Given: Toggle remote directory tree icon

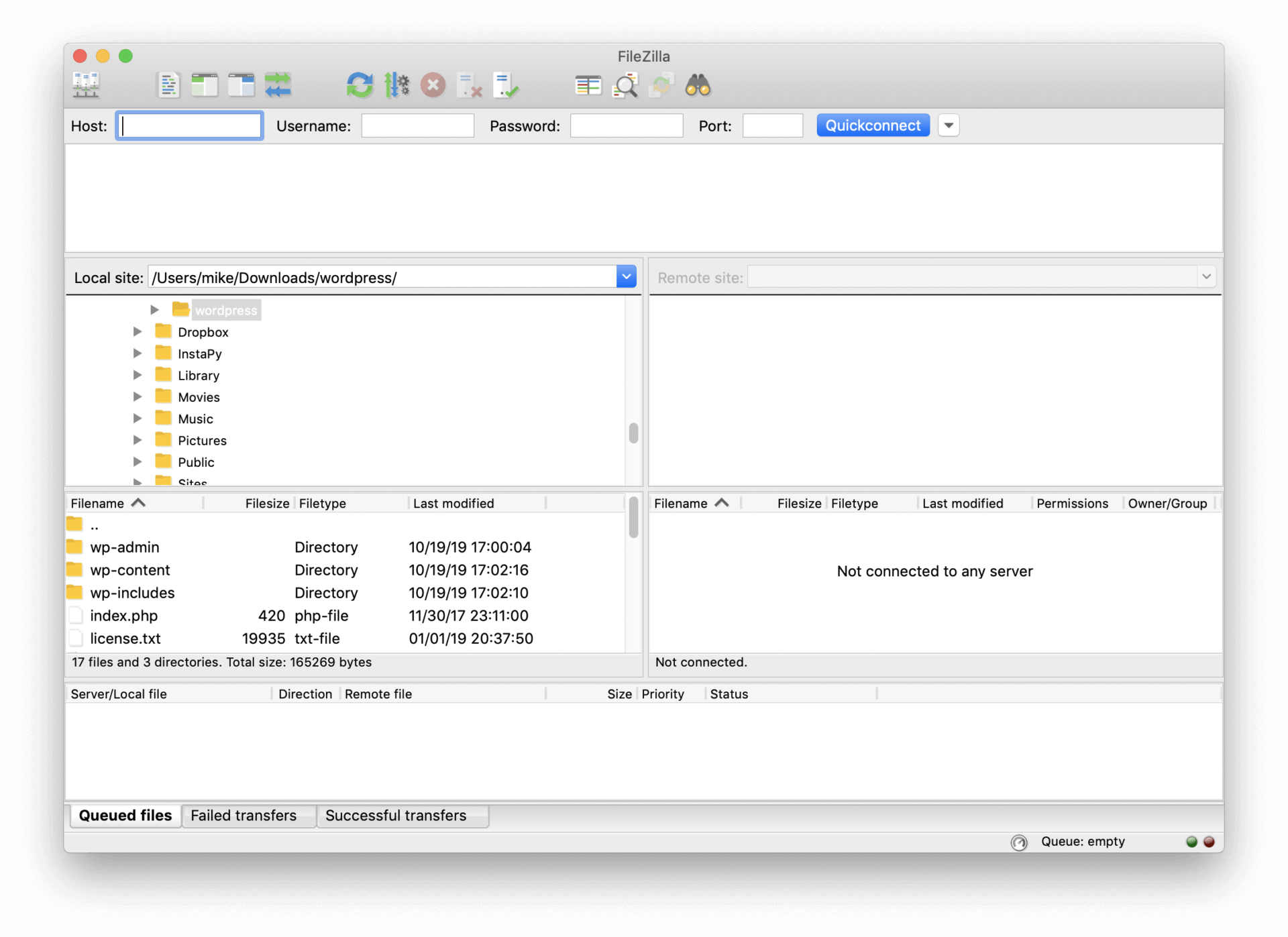Looking at the screenshot, I should pyautogui.click(x=241, y=85).
